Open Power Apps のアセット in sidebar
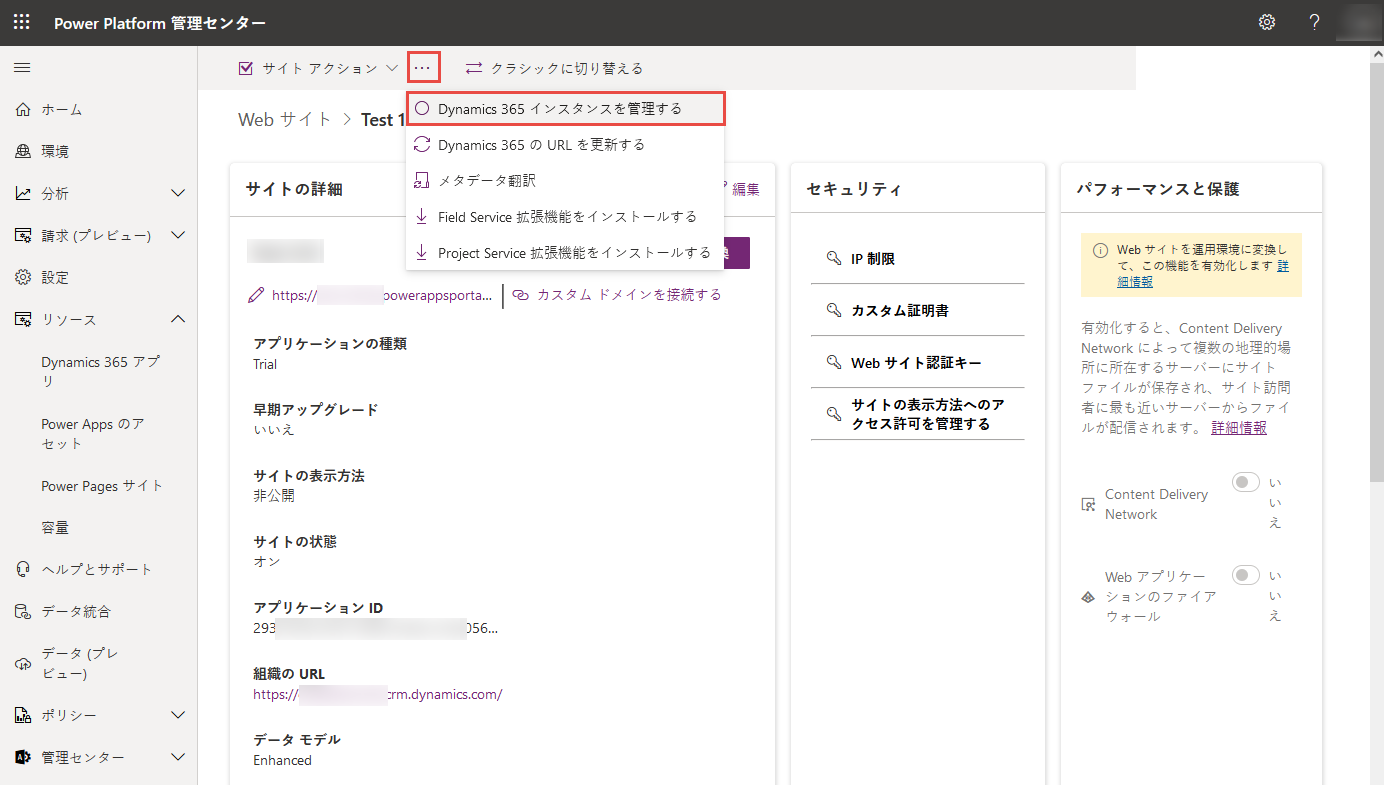Screen dimensions: 1384x785 pyautogui.click(x=93, y=434)
